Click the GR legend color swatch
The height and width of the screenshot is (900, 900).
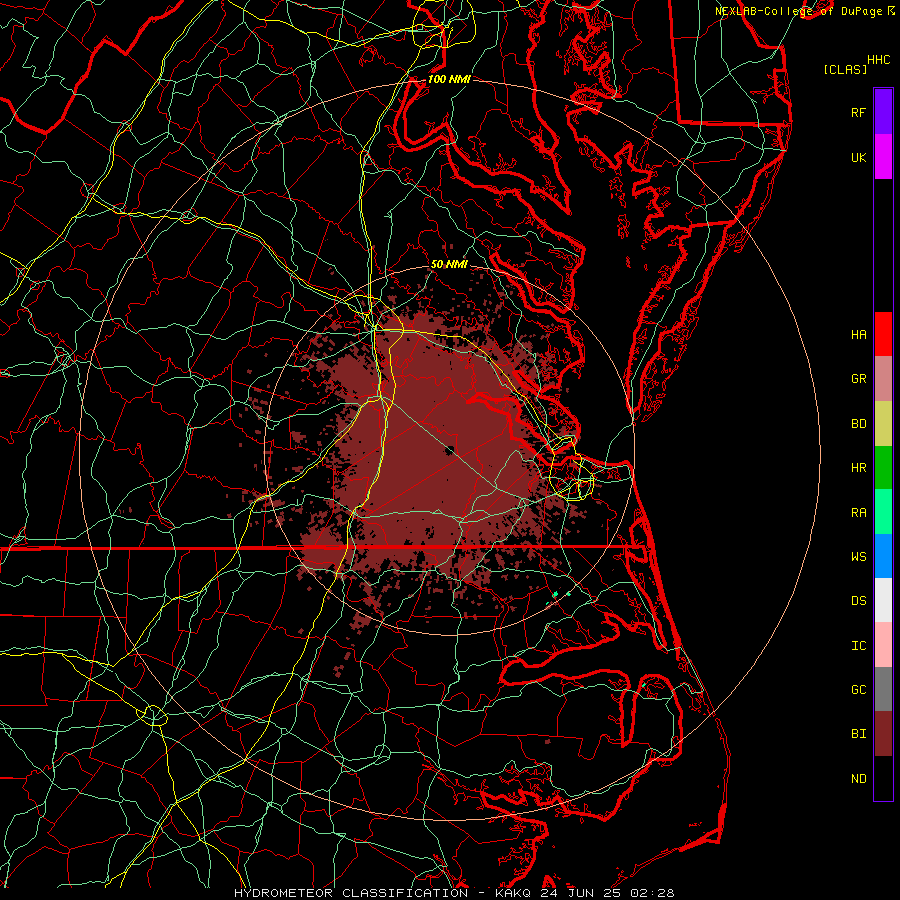click(x=883, y=378)
